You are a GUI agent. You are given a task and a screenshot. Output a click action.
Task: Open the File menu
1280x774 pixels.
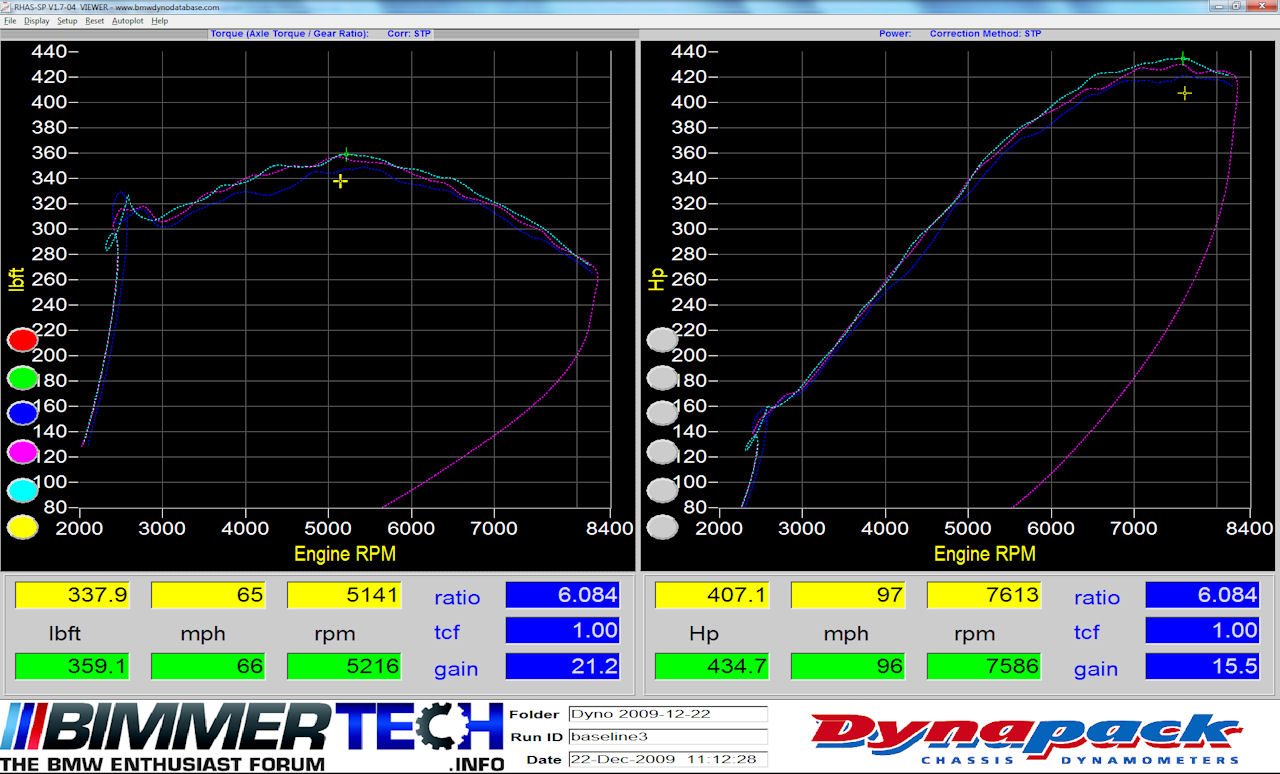10,20
